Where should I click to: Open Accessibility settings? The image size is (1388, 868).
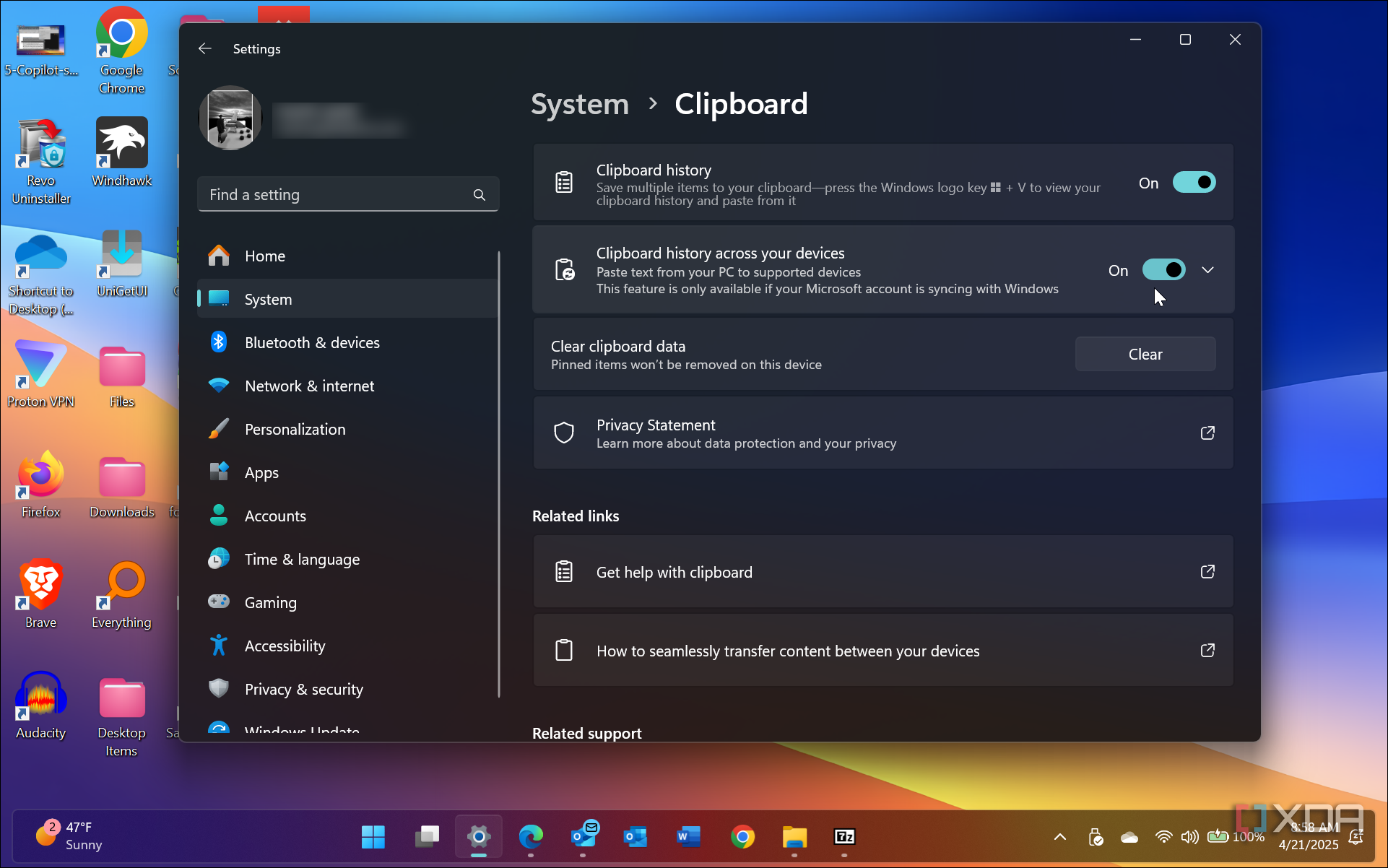point(348,646)
